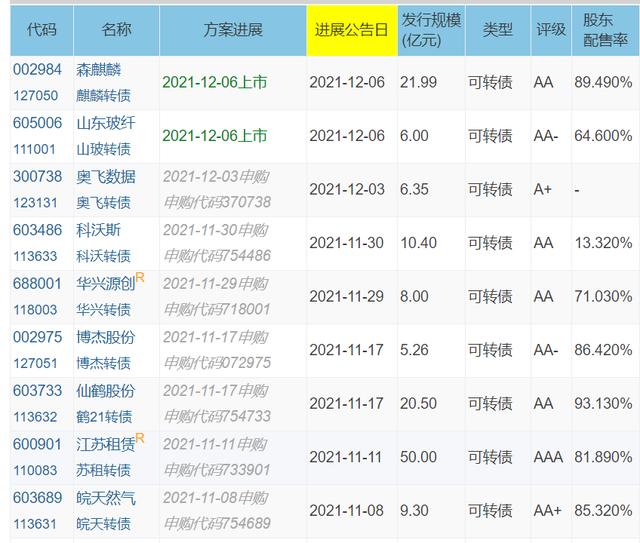Open stock code 600901 link
Viewport: 640px width, 543px height.
37,444
